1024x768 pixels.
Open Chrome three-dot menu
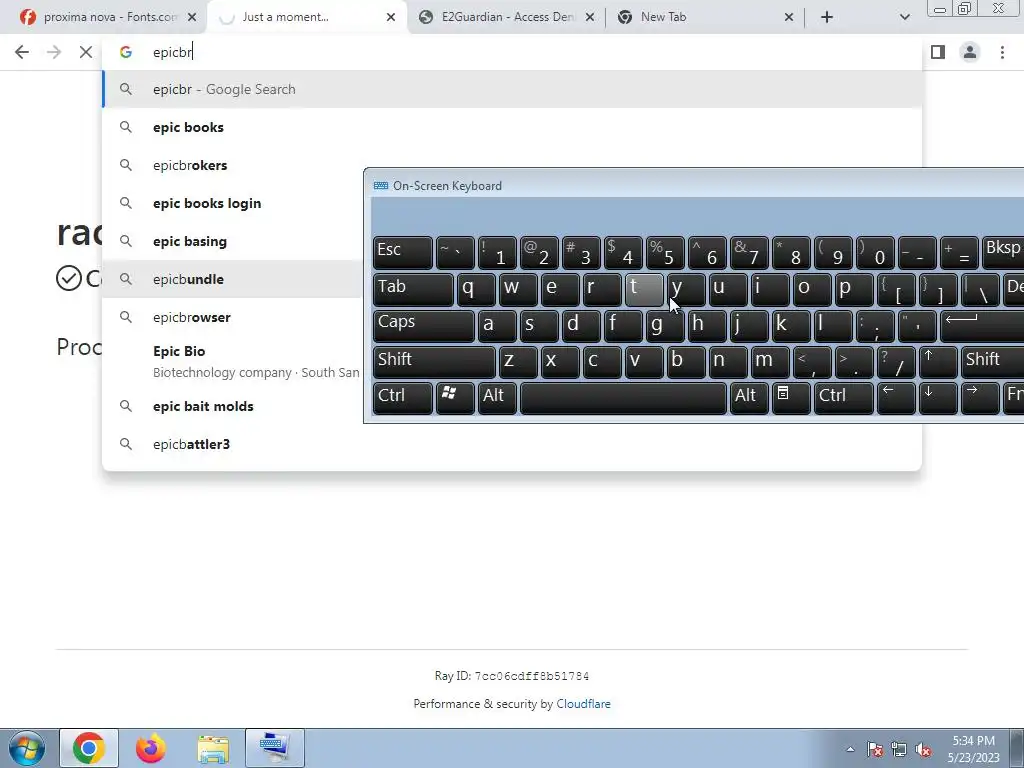pyautogui.click(x=1002, y=52)
